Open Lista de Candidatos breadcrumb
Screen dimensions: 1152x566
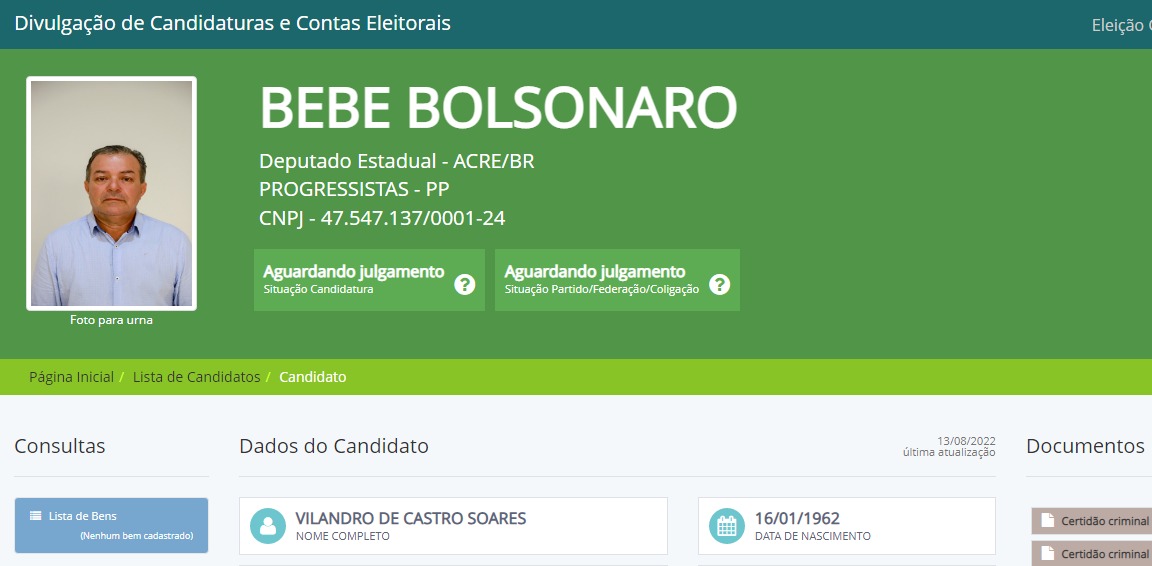pyautogui.click(x=196, y=377)
